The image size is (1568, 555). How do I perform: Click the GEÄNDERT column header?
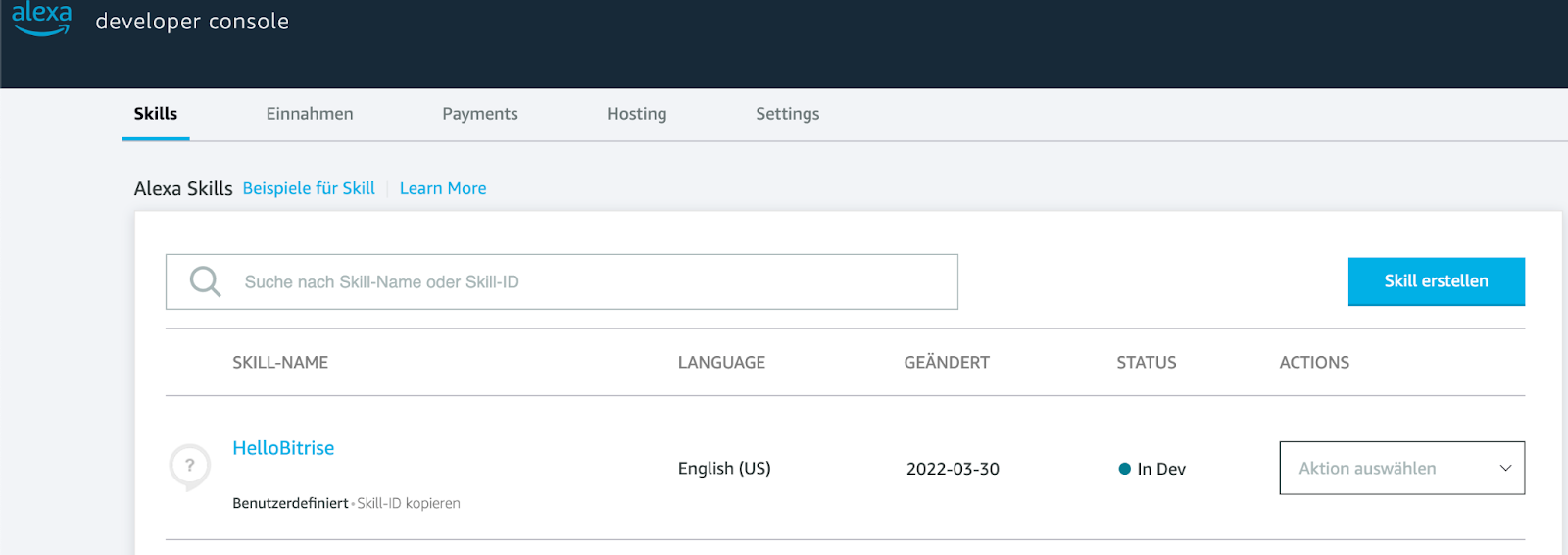tap(947, 363)
